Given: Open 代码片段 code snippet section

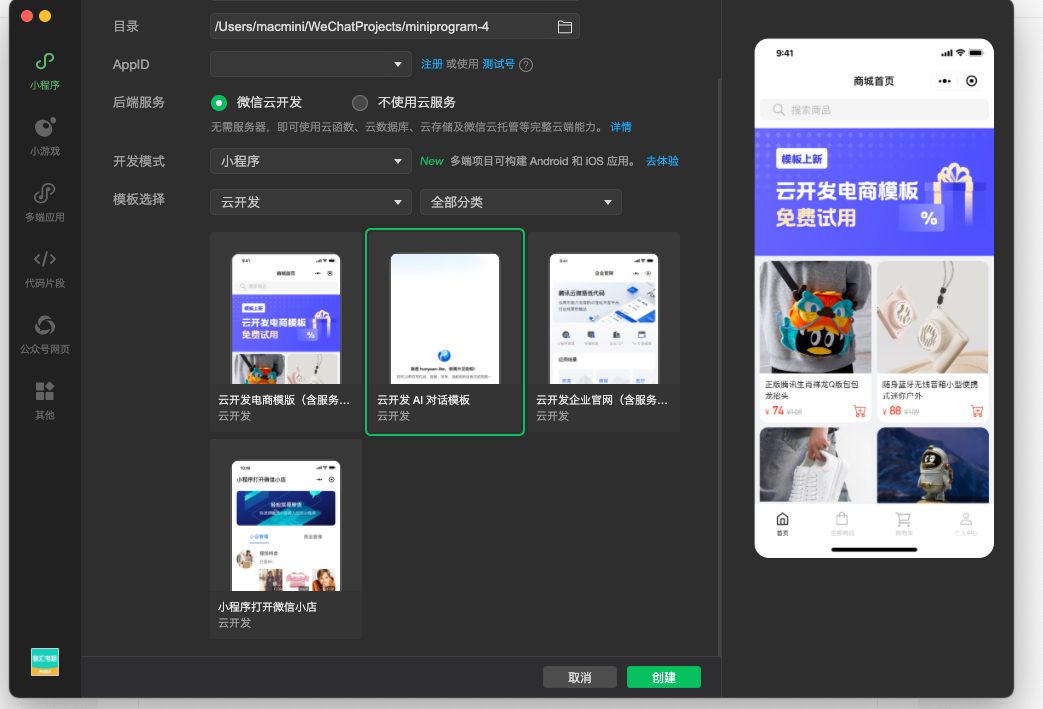Looking at the screenshot, I should click(x=45, y=259).
